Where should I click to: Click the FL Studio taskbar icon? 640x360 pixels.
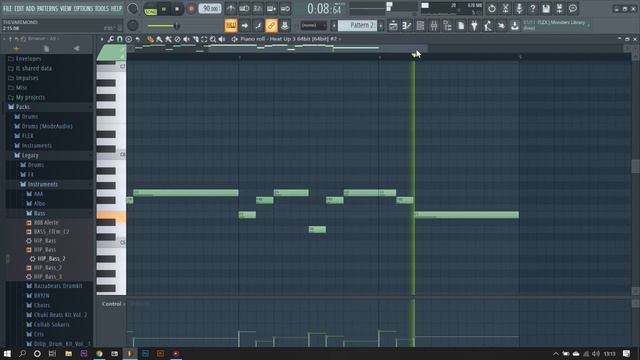[130, 353]
